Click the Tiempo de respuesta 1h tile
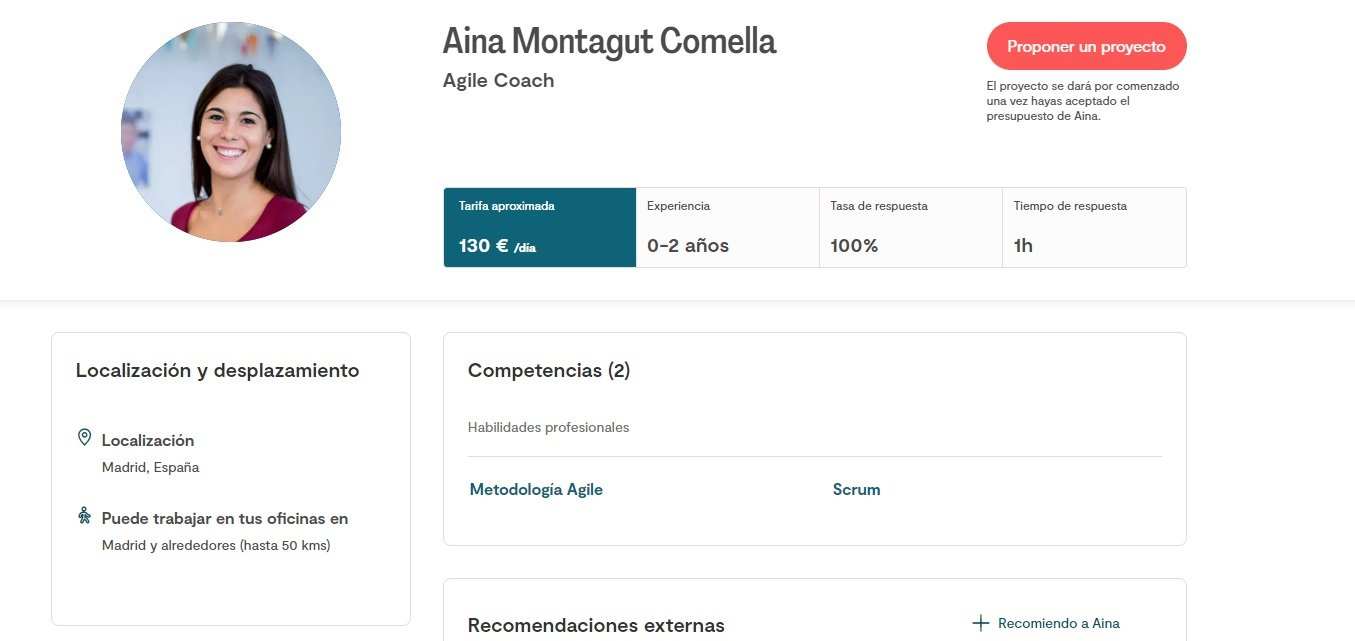This screenshot has width=1355, height=641. (x=1094, y=227)
